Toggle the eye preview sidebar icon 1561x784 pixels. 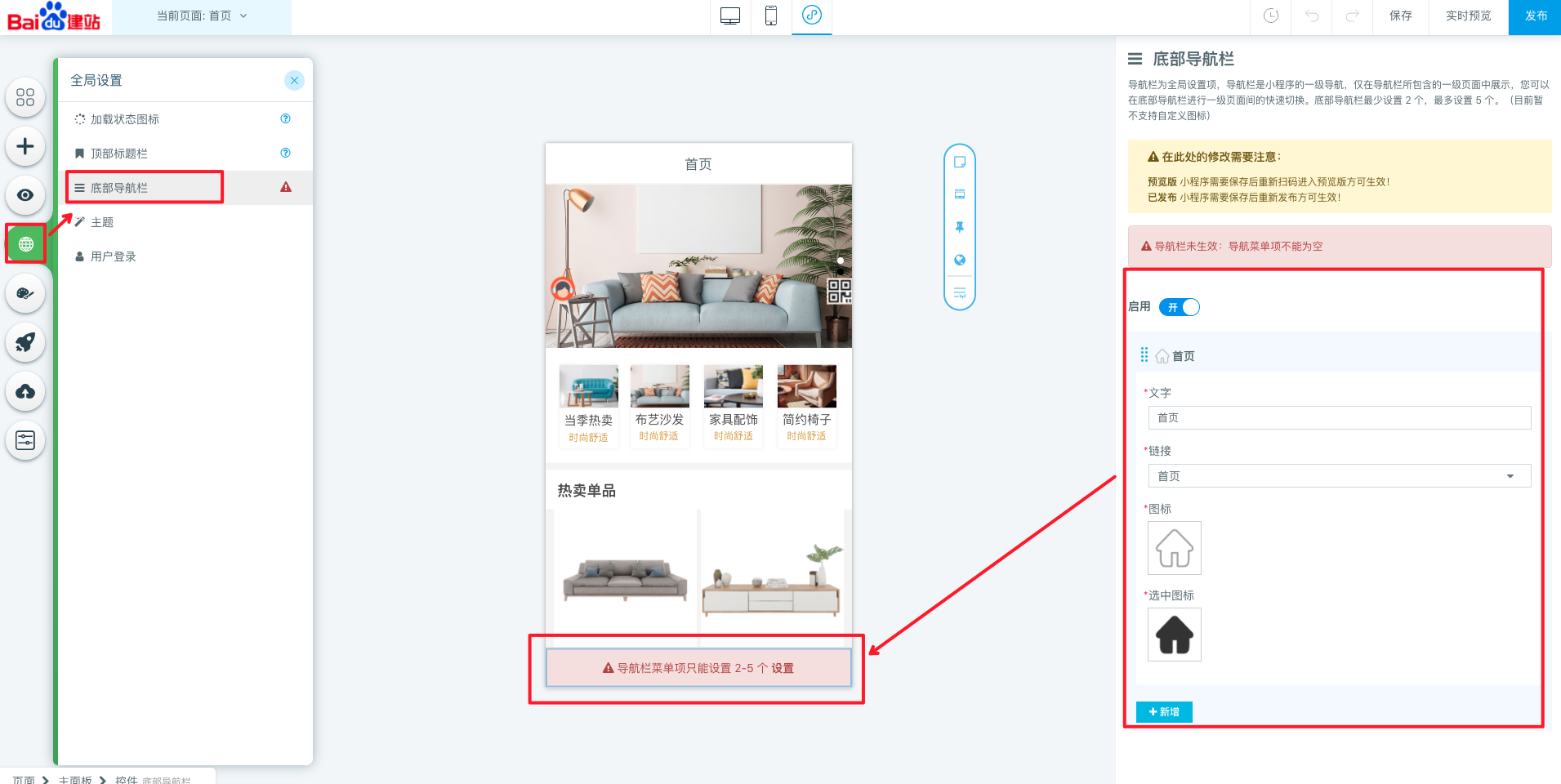coord(25,195)
